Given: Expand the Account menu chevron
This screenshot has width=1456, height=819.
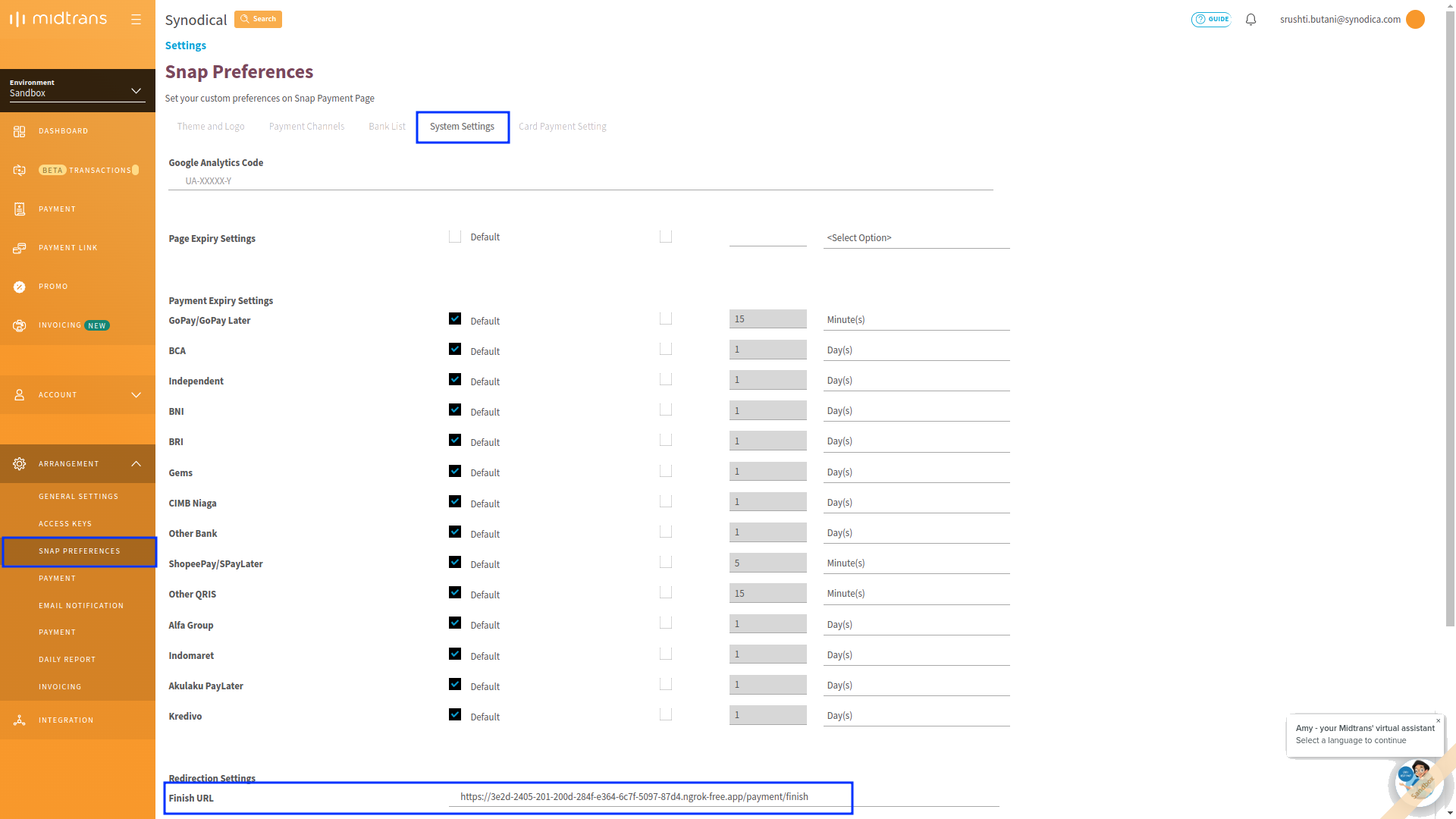Looking at the screenshot, I should click(x=136, y=395).
